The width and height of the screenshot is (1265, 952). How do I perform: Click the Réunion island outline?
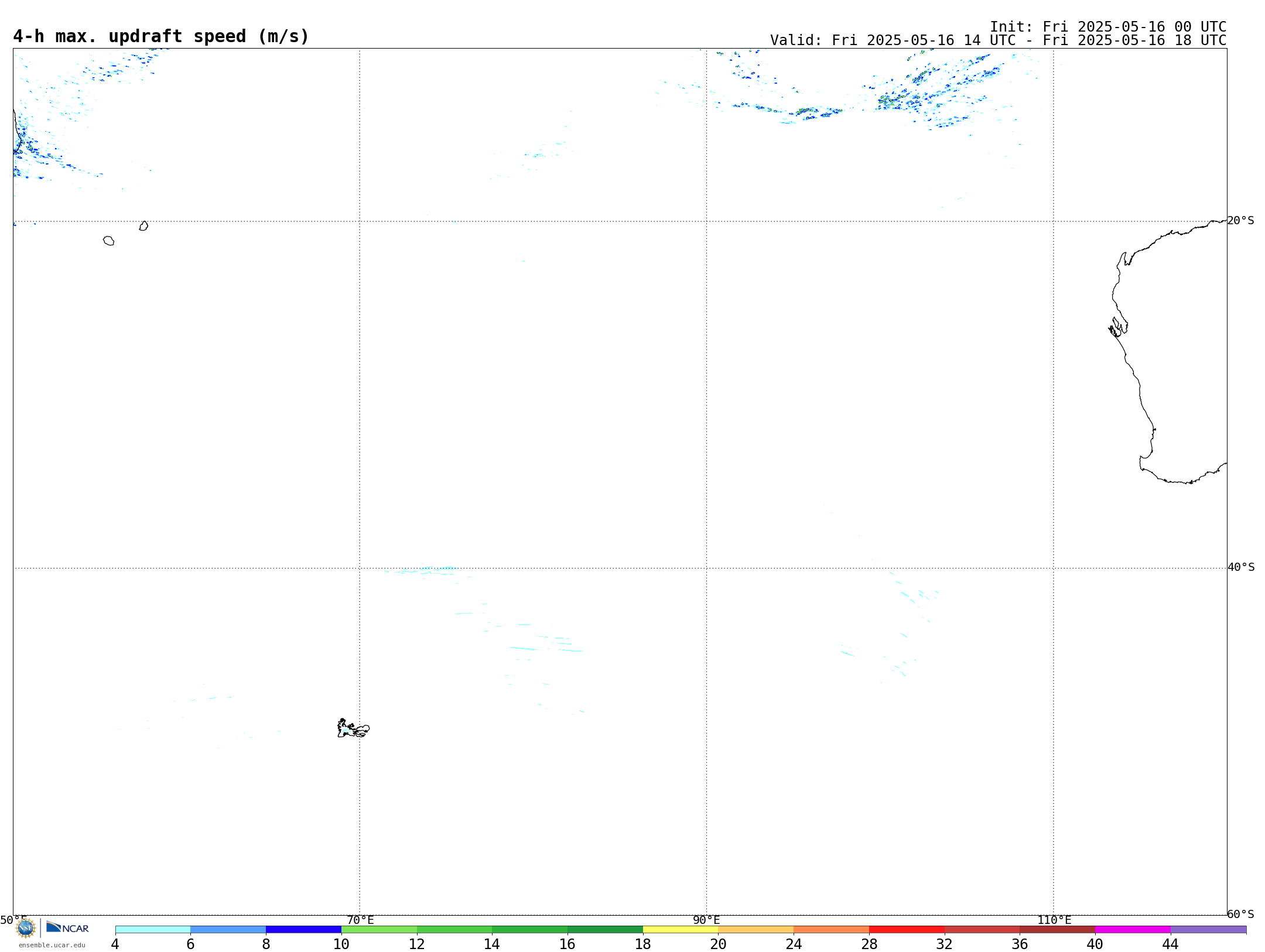(x=108, y=241)
